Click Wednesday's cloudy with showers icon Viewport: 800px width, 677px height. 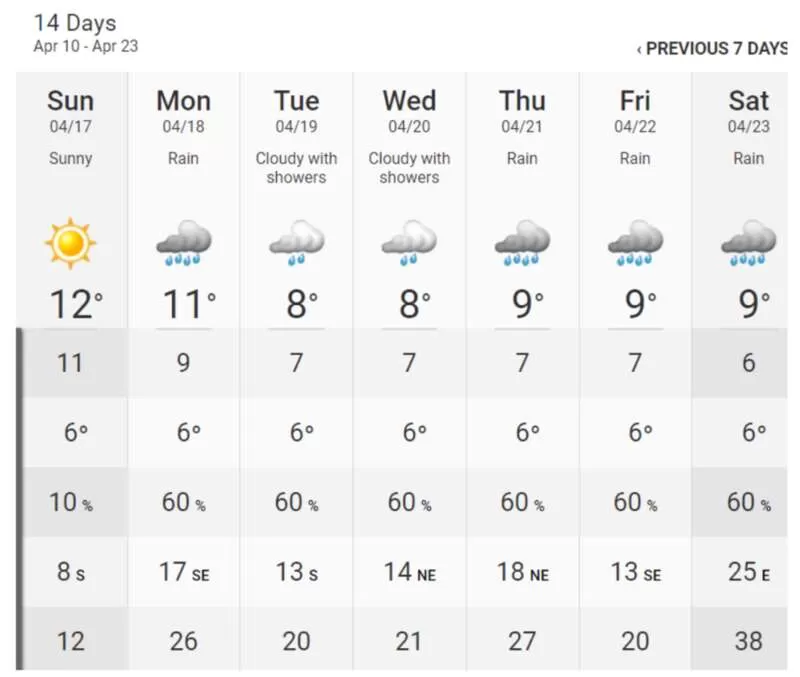pos(409,243)
